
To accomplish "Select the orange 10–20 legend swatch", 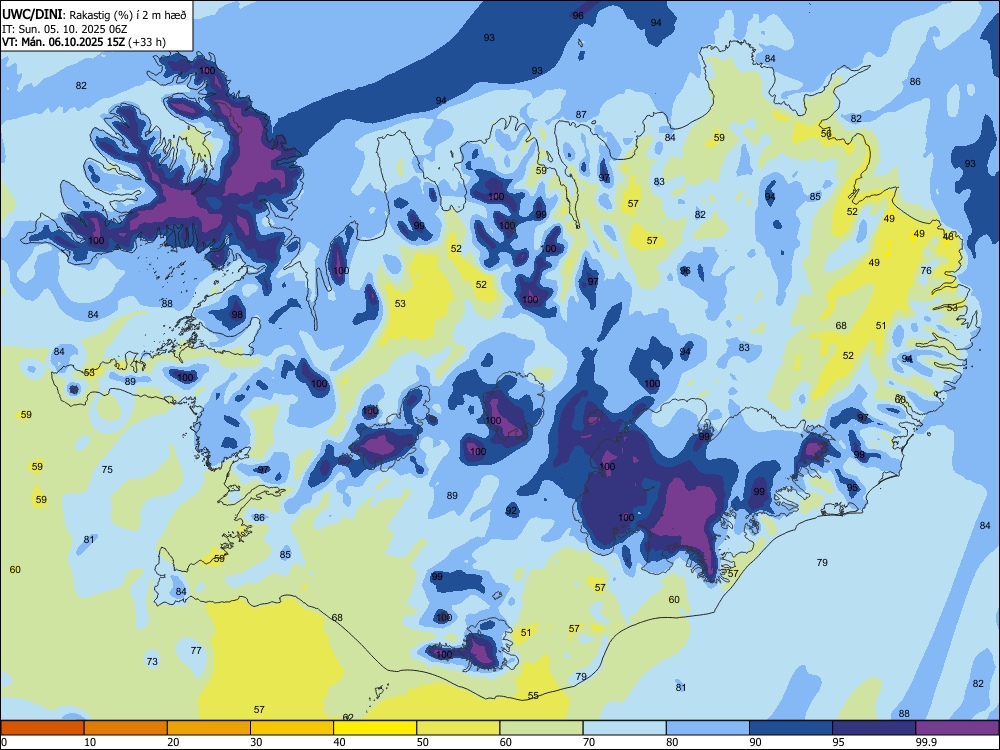I will 126,728.
